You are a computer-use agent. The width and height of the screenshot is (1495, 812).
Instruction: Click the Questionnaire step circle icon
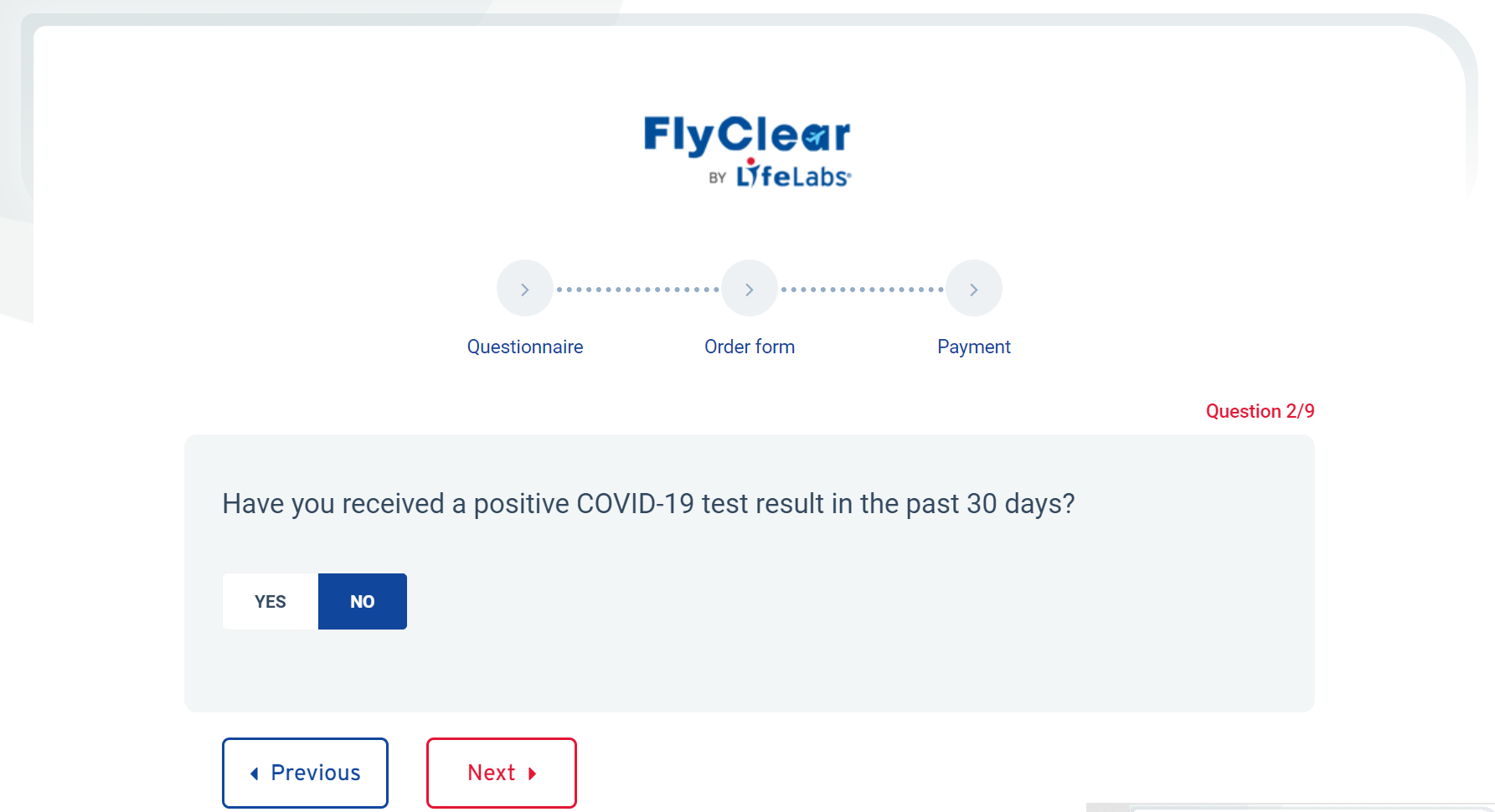point(525,289)
